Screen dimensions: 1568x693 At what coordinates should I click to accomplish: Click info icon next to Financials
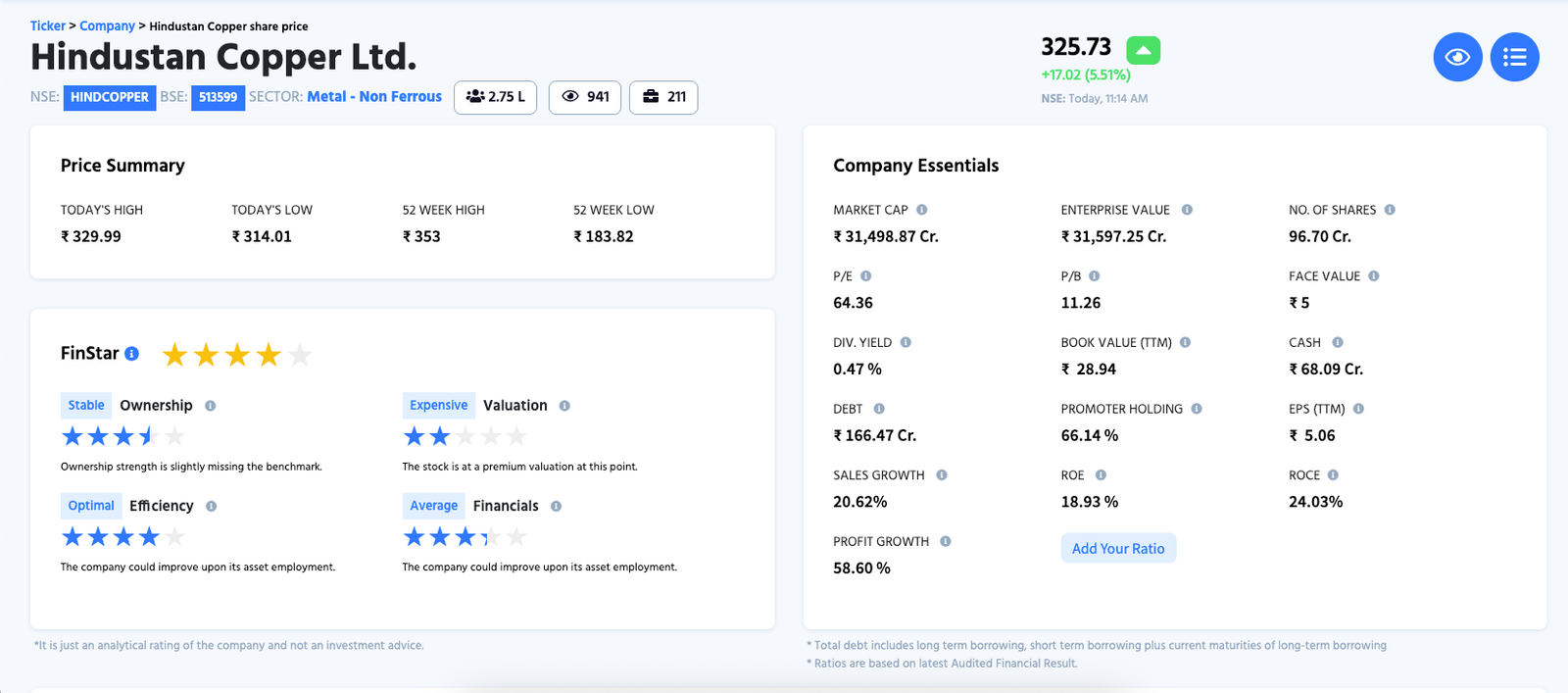[556, 506]
